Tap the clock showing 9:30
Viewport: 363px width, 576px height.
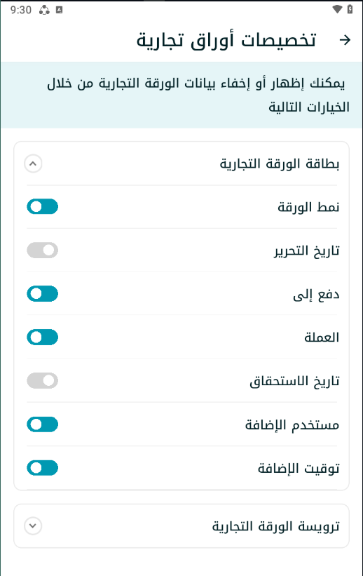tap(21, 10)
